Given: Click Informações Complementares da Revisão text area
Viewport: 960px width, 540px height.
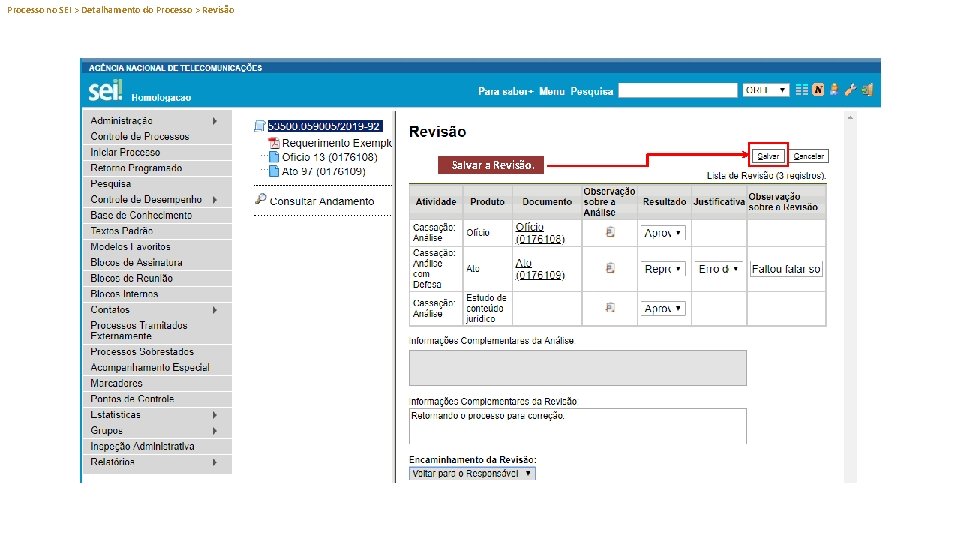Looking at the screenshot, I should (577, 426).
